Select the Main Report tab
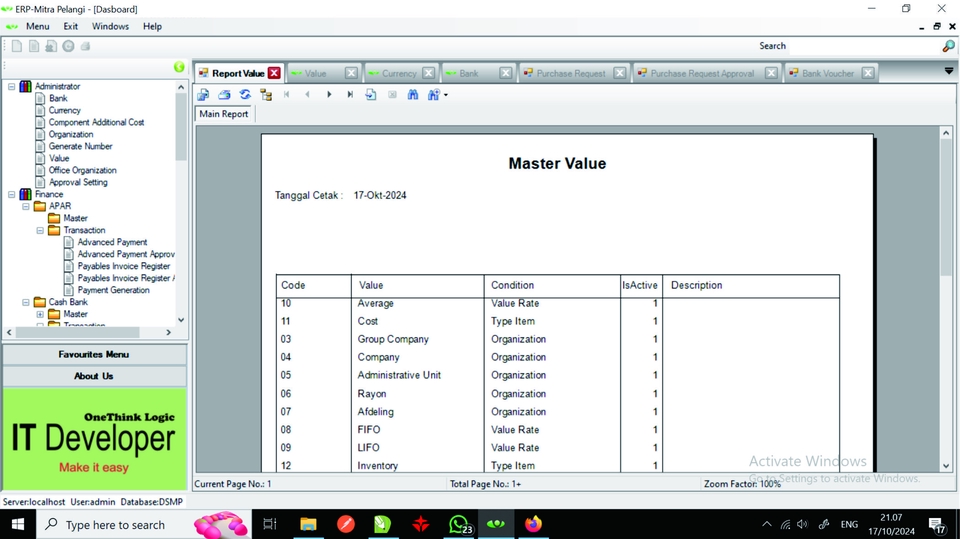 [x=223, y=114]
